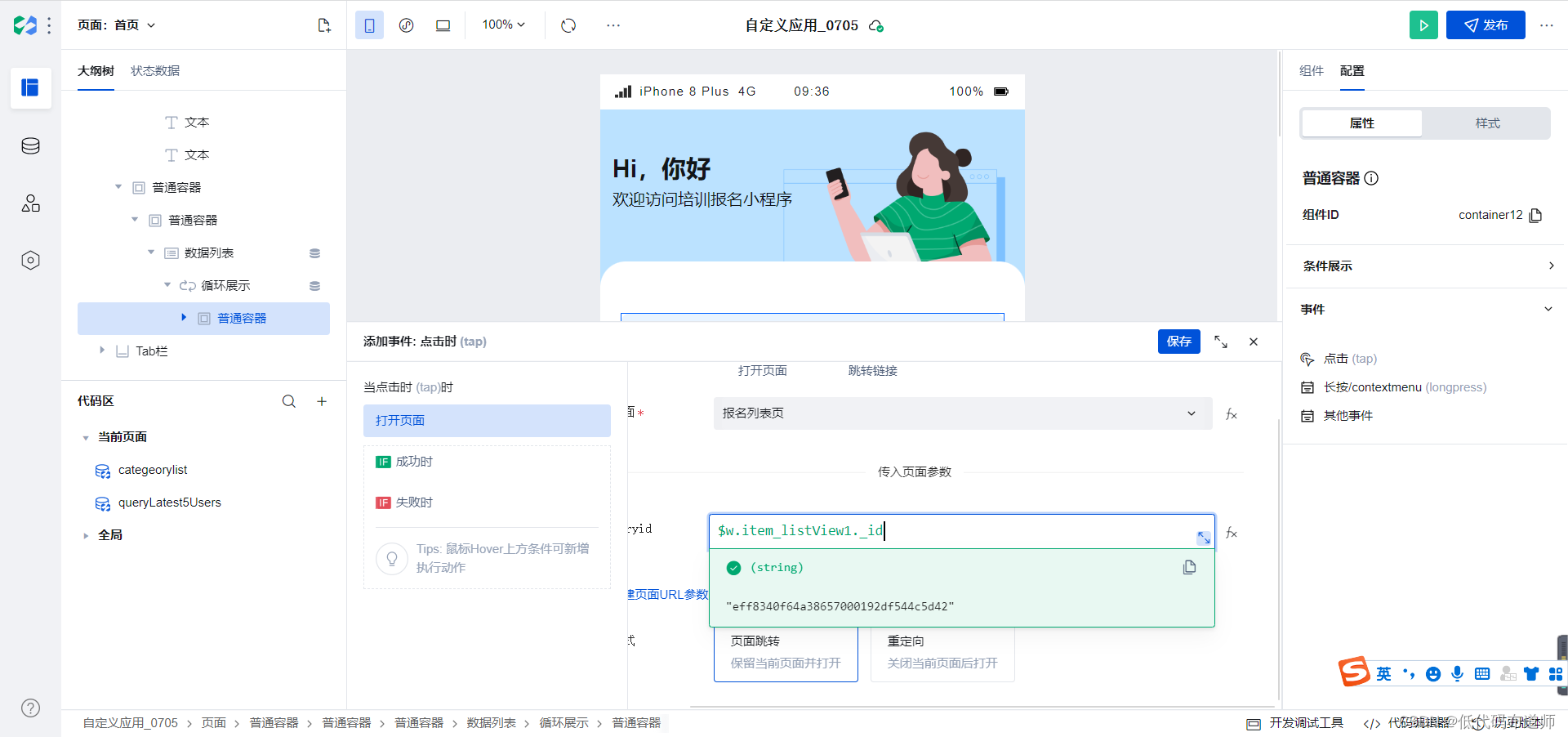Copy the container12 component ID

click(x=1535, y=216)
